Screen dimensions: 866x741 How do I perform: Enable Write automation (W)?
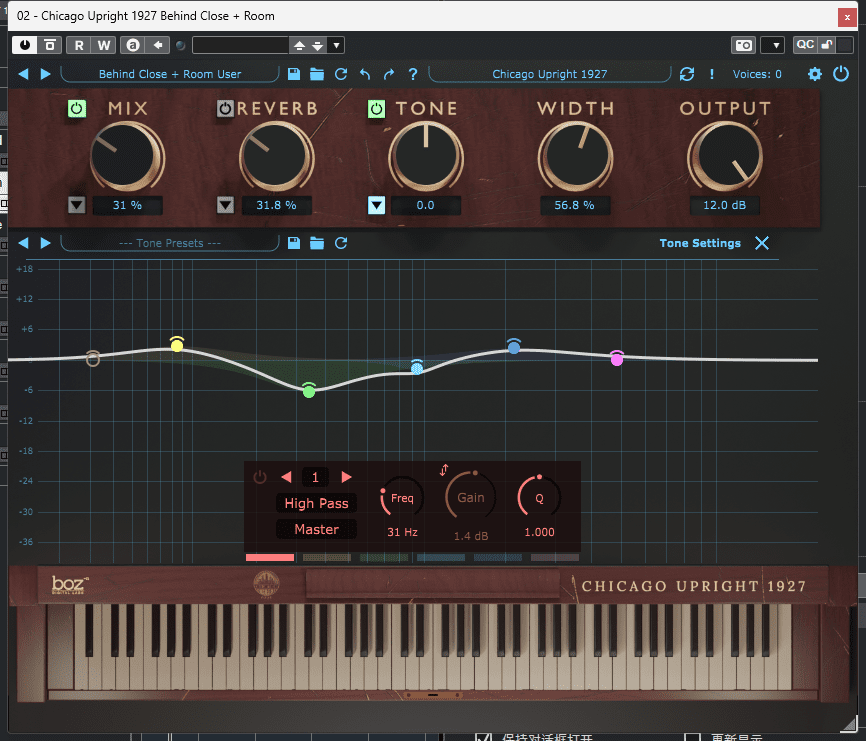tap(104, 45)
